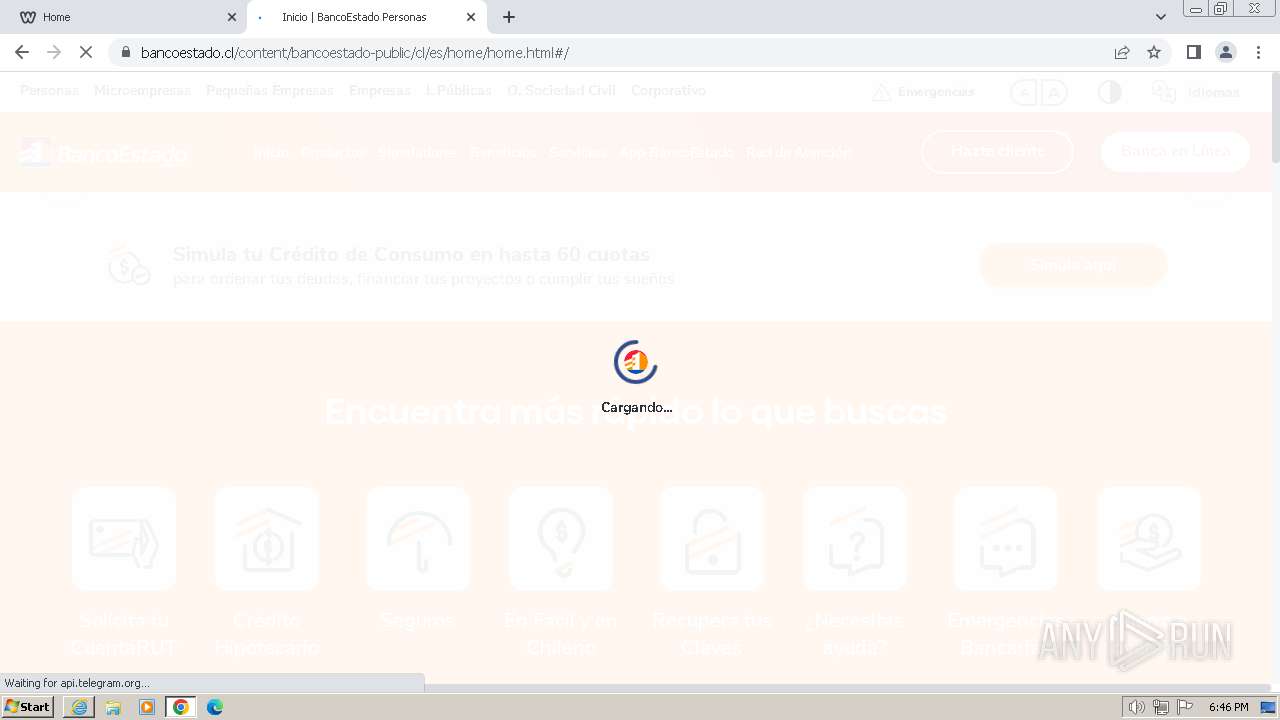
Task: Select the Personas segment
Action: pyautogui.click(x=49, y=91)
